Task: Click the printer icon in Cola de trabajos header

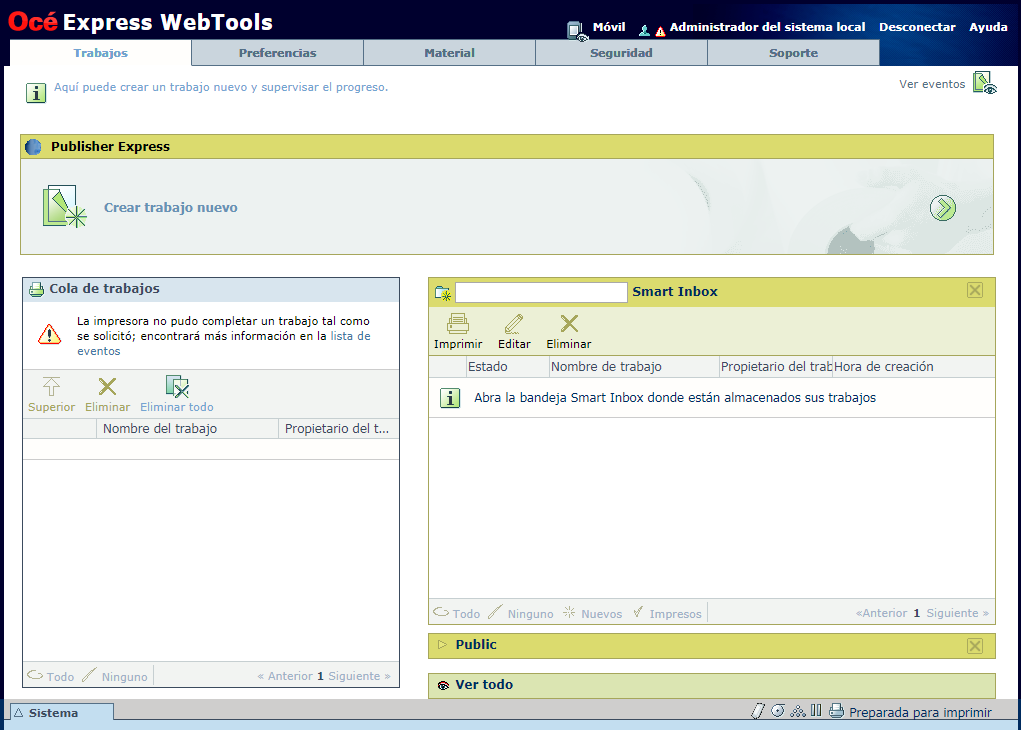Action: pos(36,289)
